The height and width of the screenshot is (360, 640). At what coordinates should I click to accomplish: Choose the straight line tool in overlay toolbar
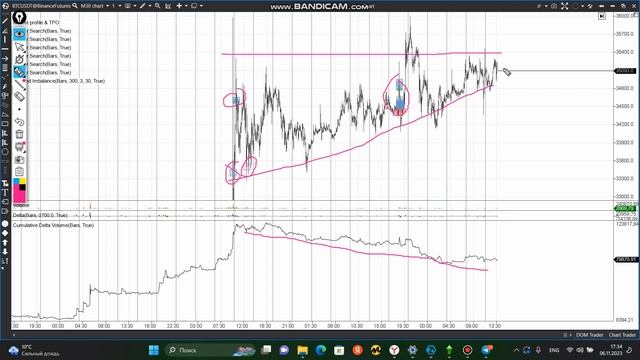click(x=19, y=84)
